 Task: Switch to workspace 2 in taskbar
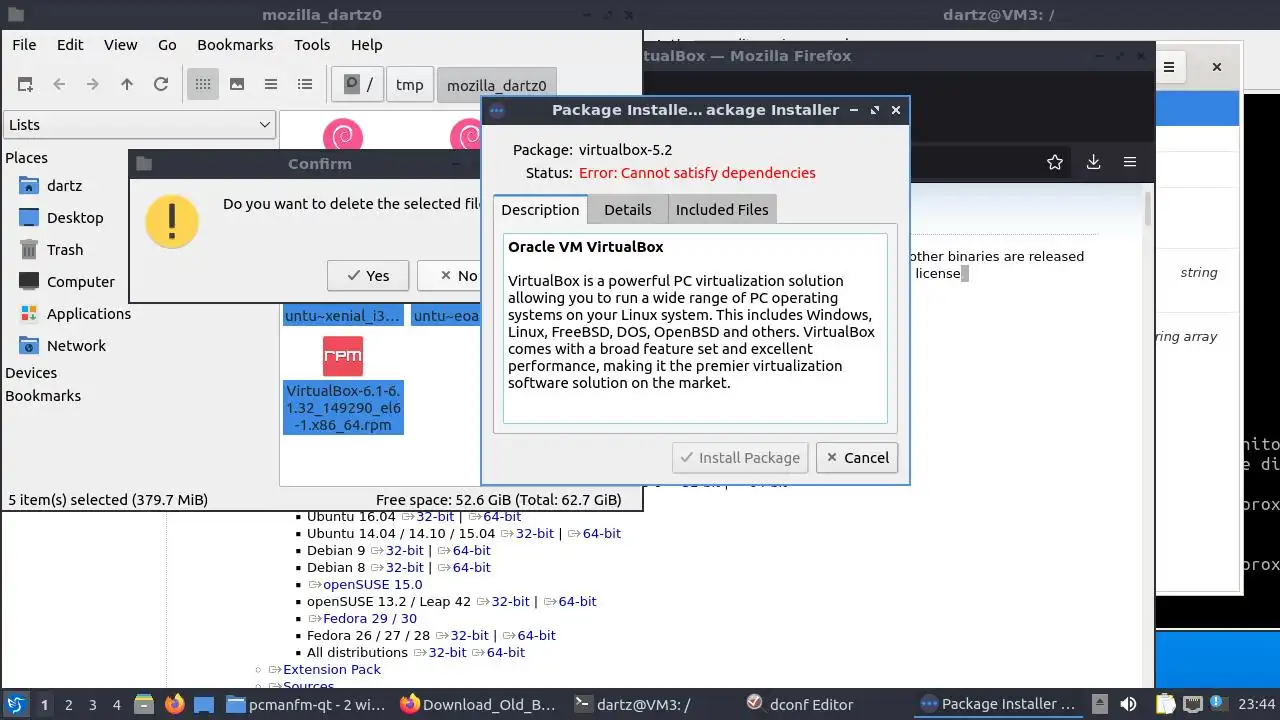pyautogui.click(x=69, y=705)
